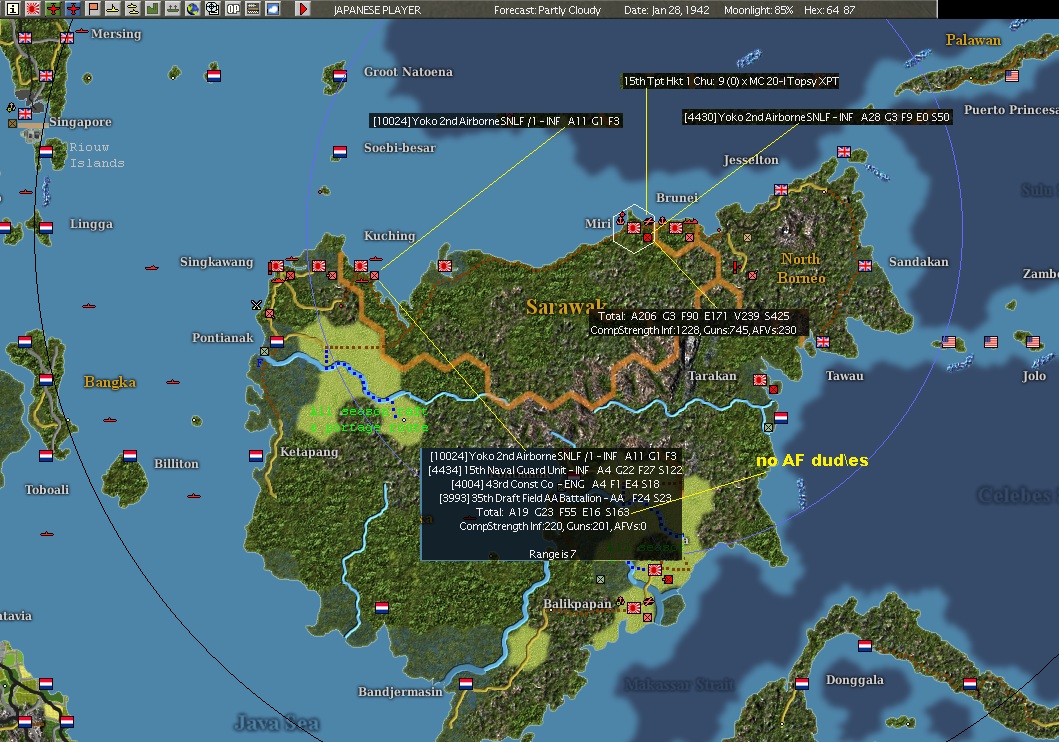The height and width of the screenshot is (742, 1059).
Task: Click the 'JAPANESE PLAYER' label
Action: coord(377,10)
